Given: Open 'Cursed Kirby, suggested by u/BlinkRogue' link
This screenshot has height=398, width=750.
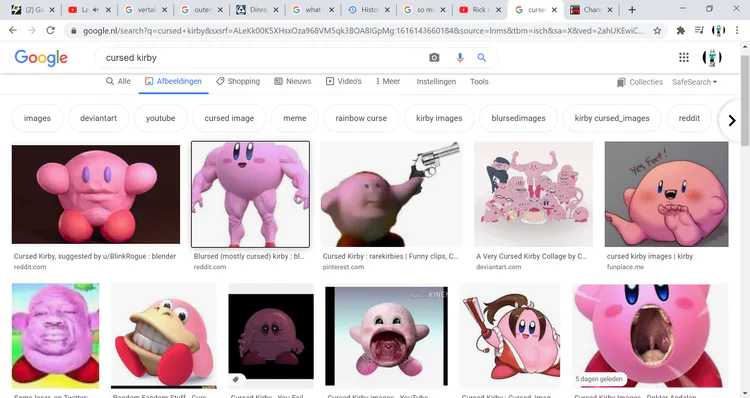Looking at the screenshot, I should tap(95, 256).
